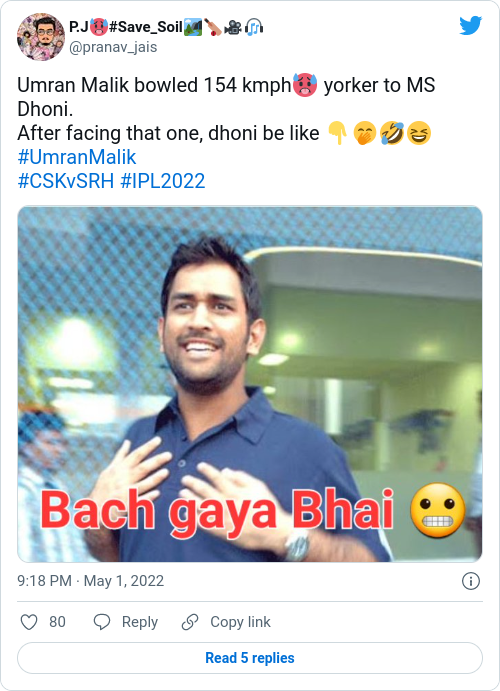Click the headphones emoji in display name
Viewport: 500px width, 691px height.
coord(254,27)
